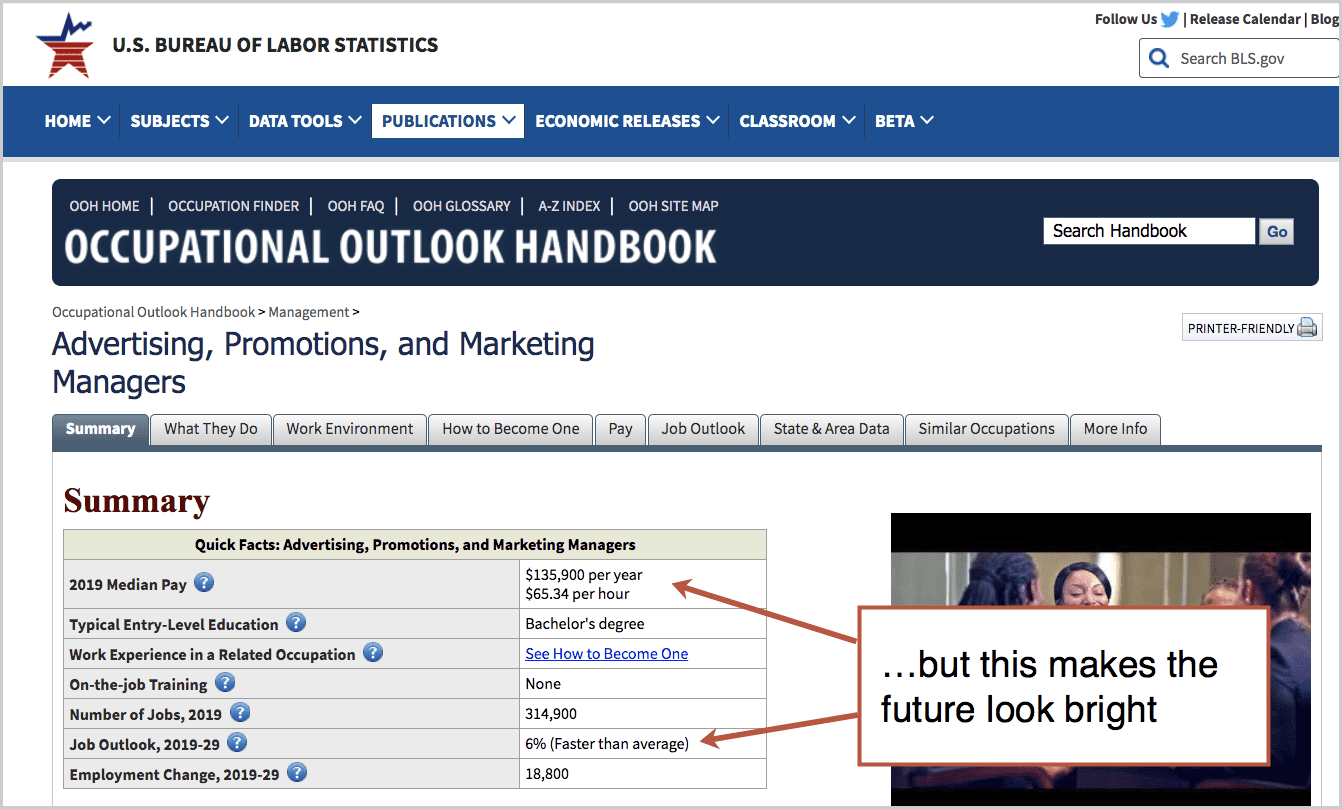This screenshot has height=809, width=1342.
Task: Focus the Search Handbook input field
Action: pyautogui.click(x=1149, y=231)
